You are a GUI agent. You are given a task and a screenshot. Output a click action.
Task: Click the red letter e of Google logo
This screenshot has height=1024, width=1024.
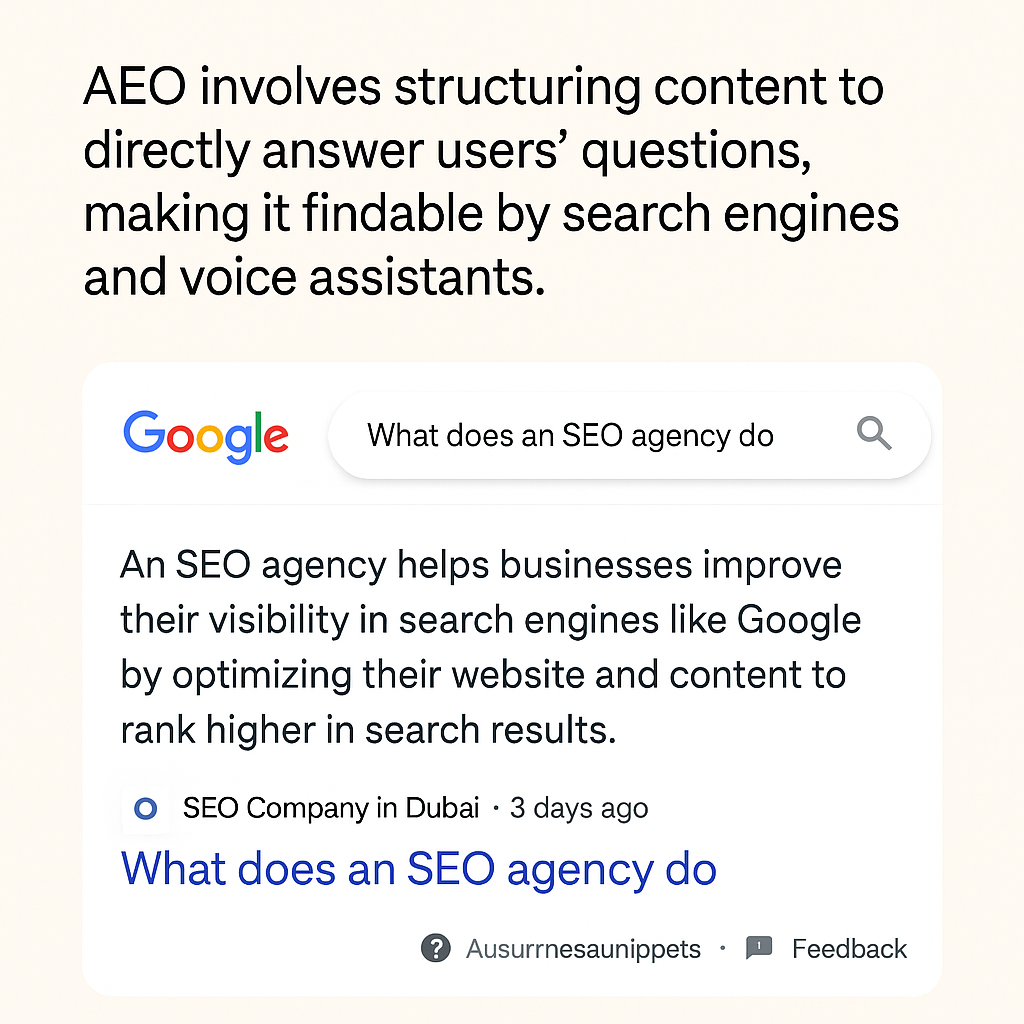[x=276, y=437]
